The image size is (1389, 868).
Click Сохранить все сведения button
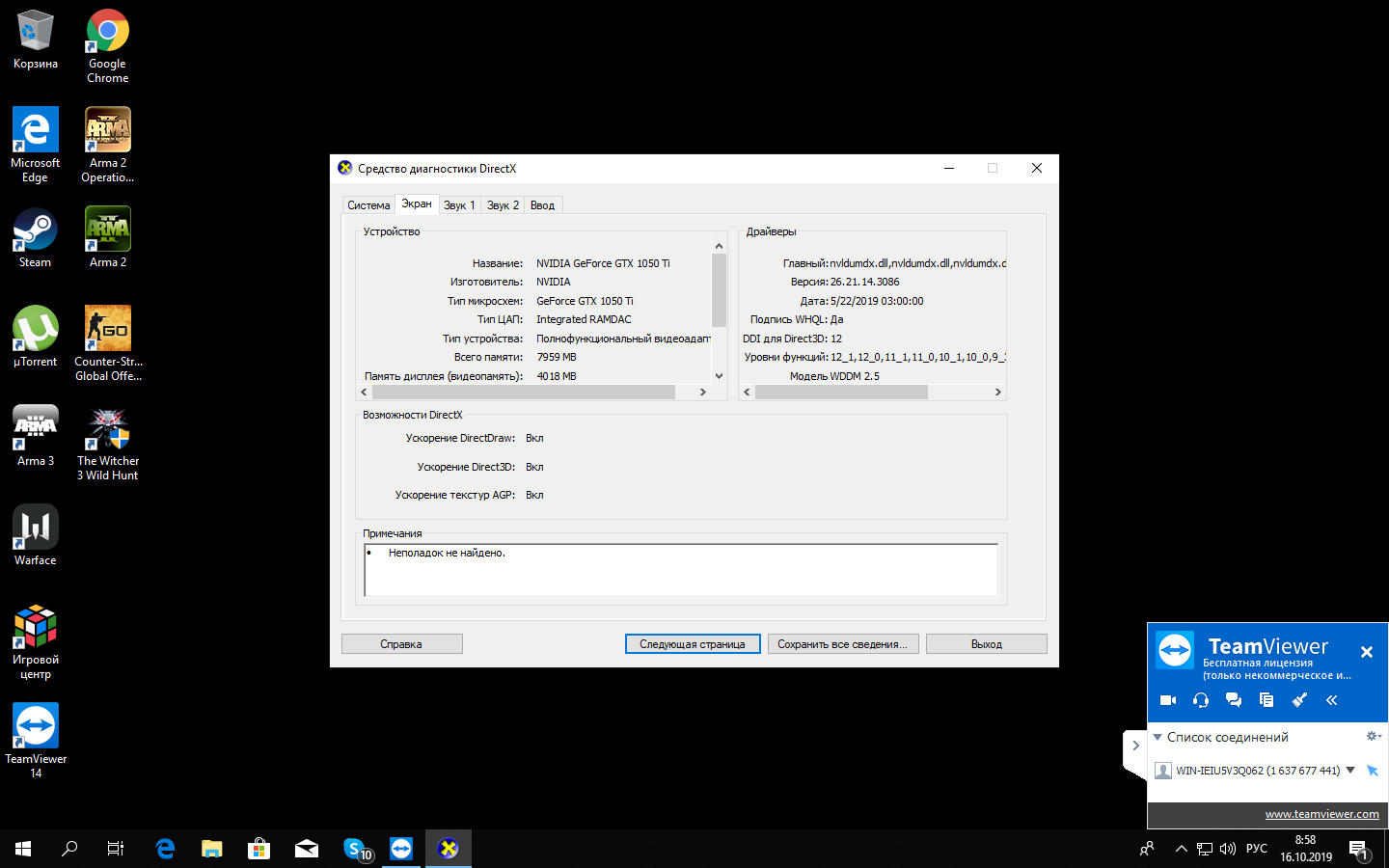pyautogui.click(x=843, y=644)
